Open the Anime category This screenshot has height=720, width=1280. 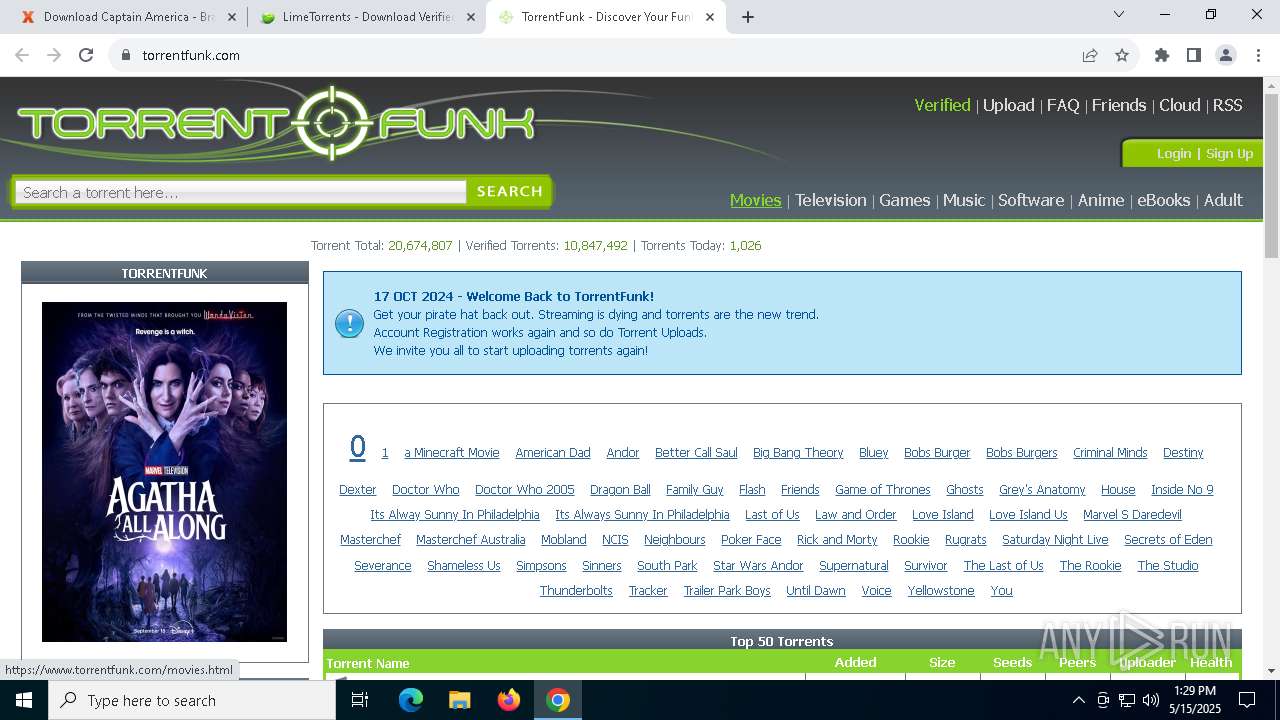coord(1101,200)
